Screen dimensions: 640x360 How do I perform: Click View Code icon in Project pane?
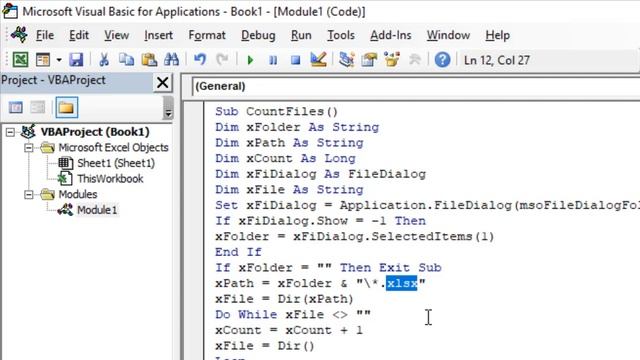tap(16, 107)
